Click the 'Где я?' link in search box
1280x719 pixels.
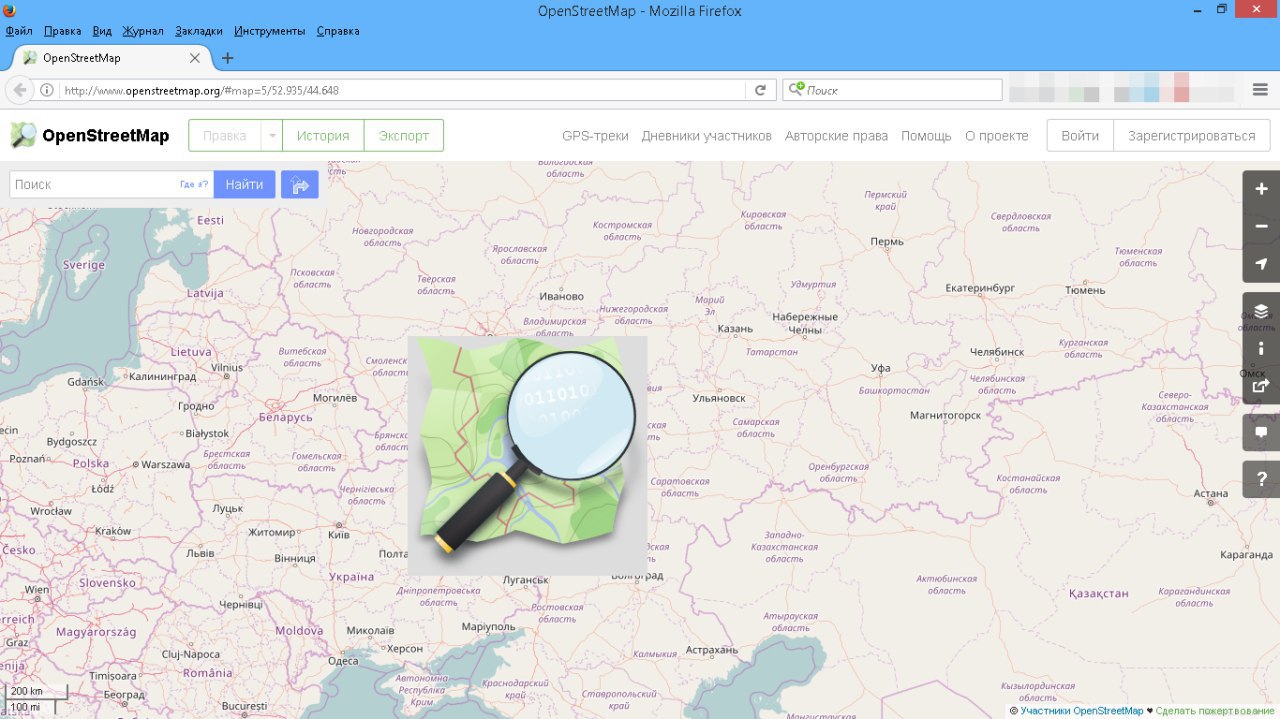194,184
